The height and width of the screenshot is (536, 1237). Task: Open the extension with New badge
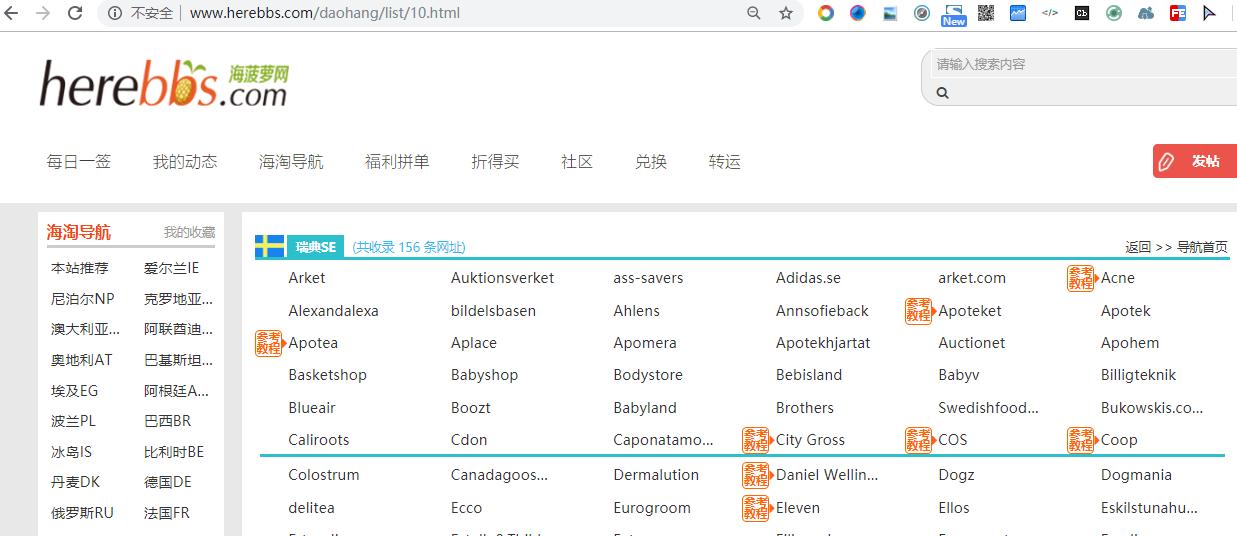point(953,14)
